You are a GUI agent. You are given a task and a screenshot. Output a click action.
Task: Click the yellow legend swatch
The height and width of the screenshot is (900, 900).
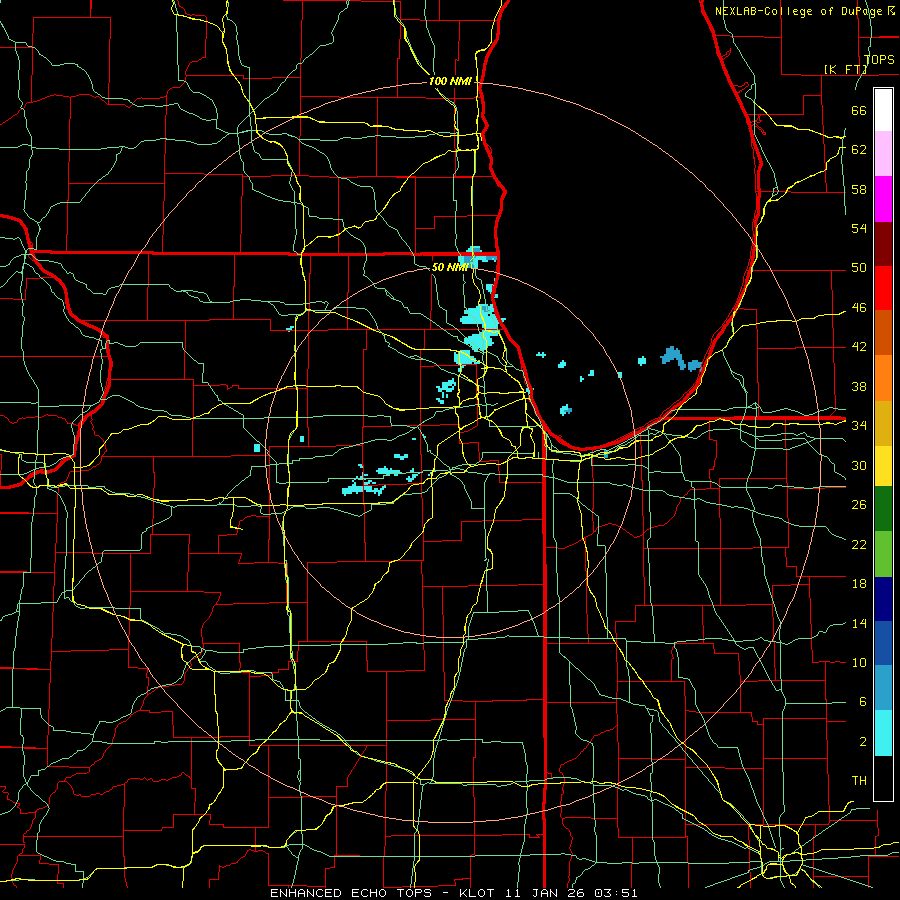[883, 465]
